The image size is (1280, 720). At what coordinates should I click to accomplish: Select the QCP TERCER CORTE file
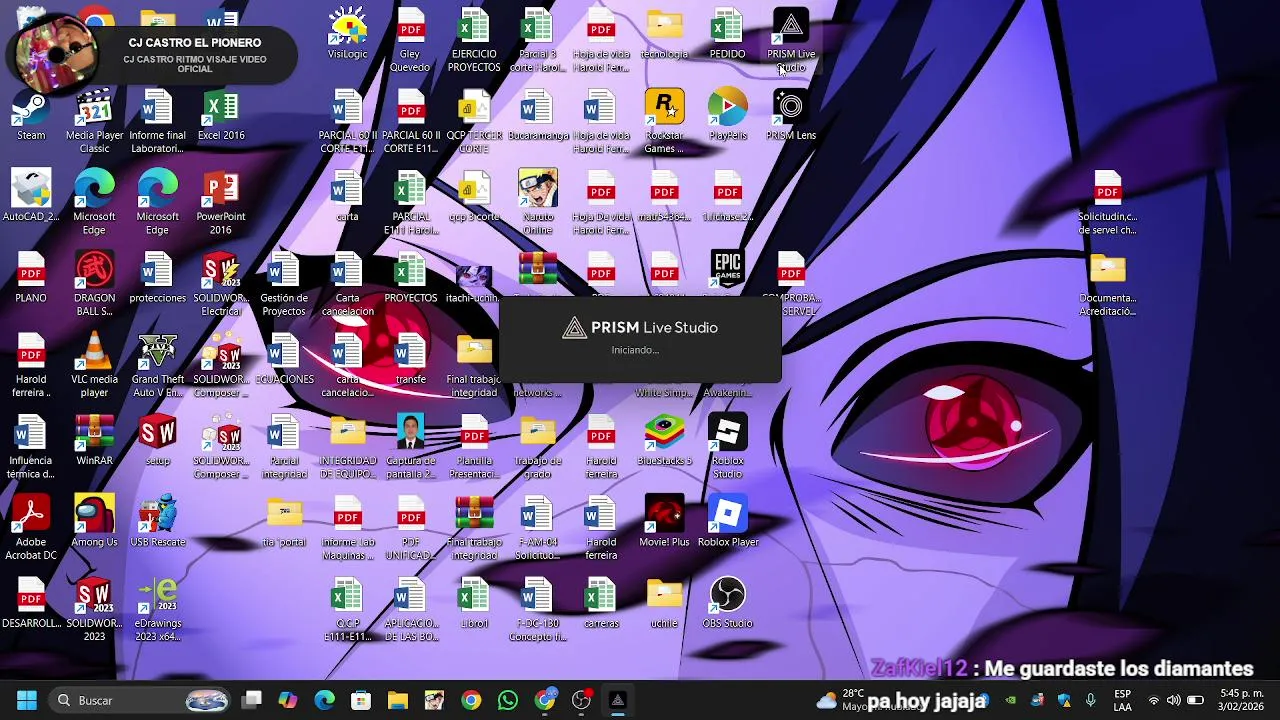(x=474, y=121)
